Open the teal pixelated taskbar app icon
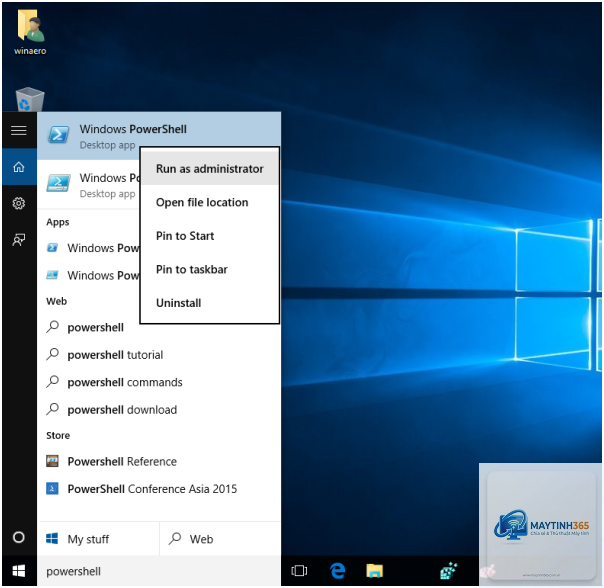 tap(449, 571)
